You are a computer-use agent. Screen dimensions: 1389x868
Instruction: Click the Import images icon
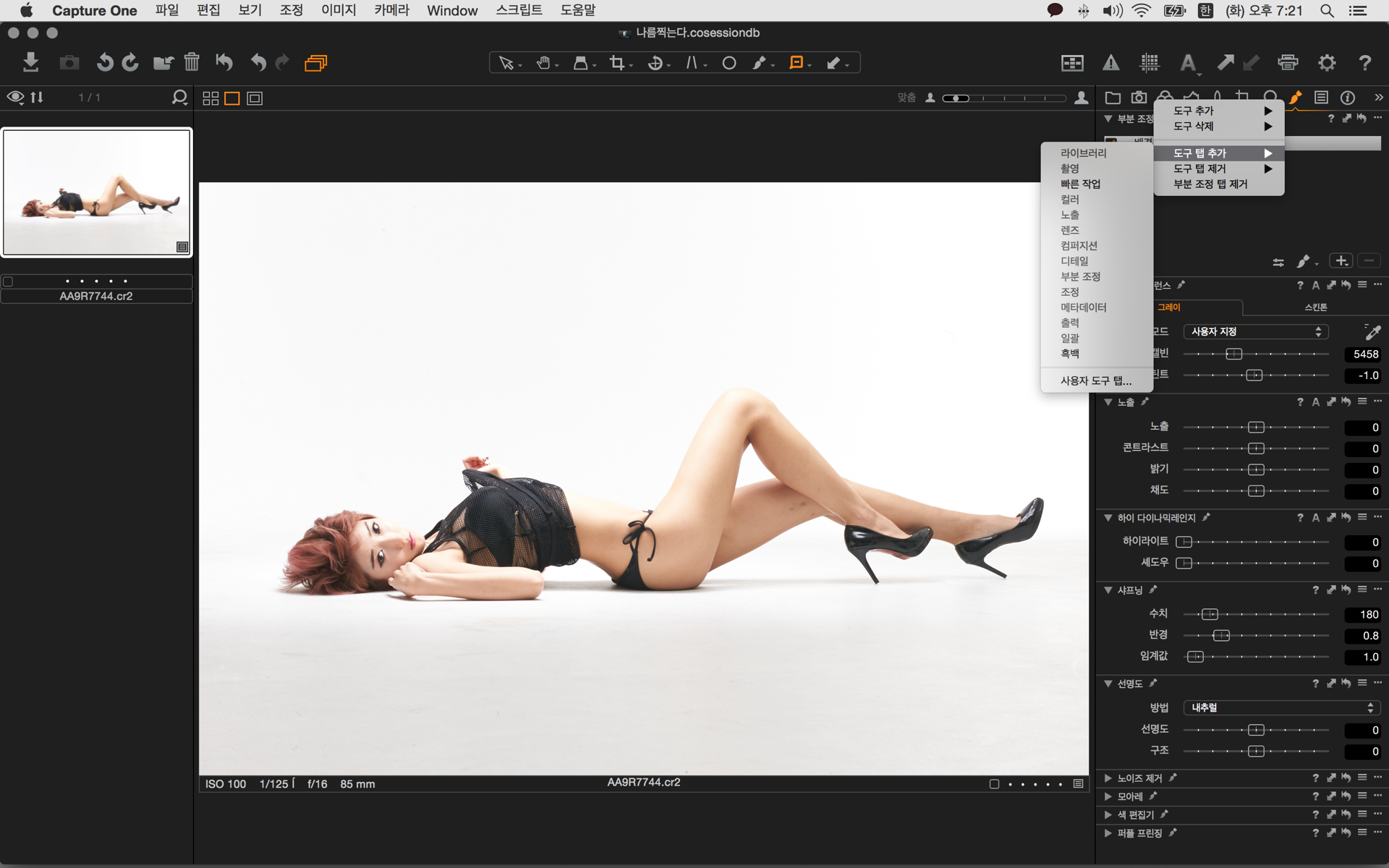[x=30, y=63]
